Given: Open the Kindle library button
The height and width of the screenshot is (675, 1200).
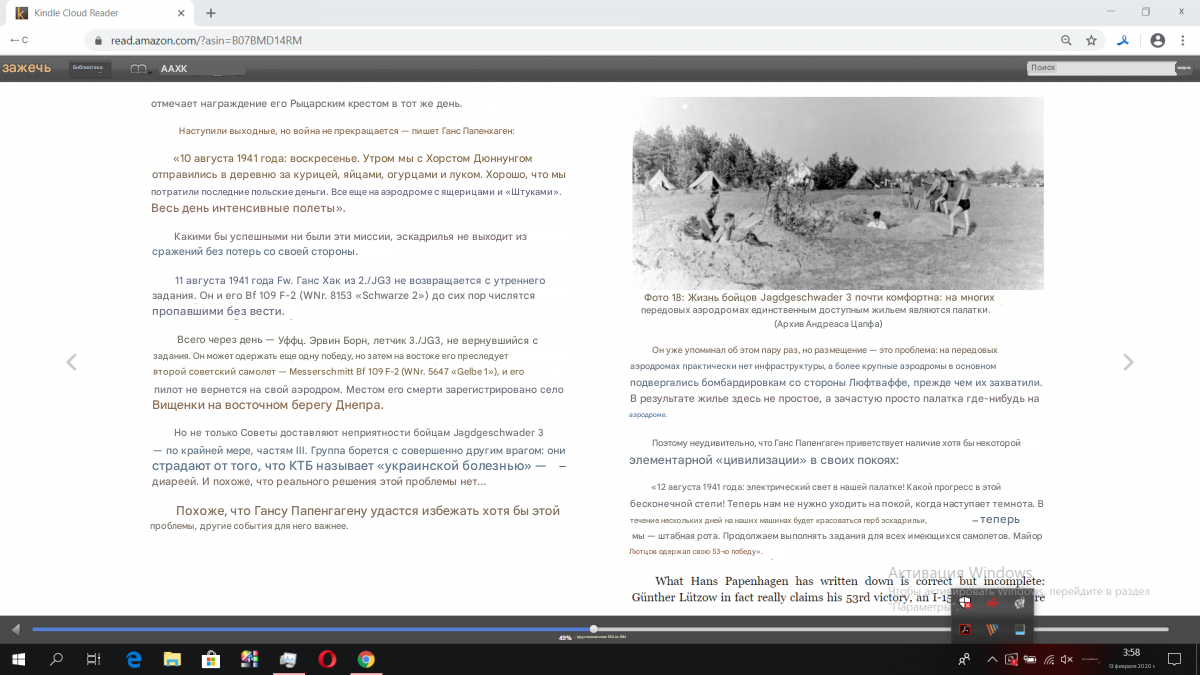Looking at the screenshot, I should pos(89,68).
